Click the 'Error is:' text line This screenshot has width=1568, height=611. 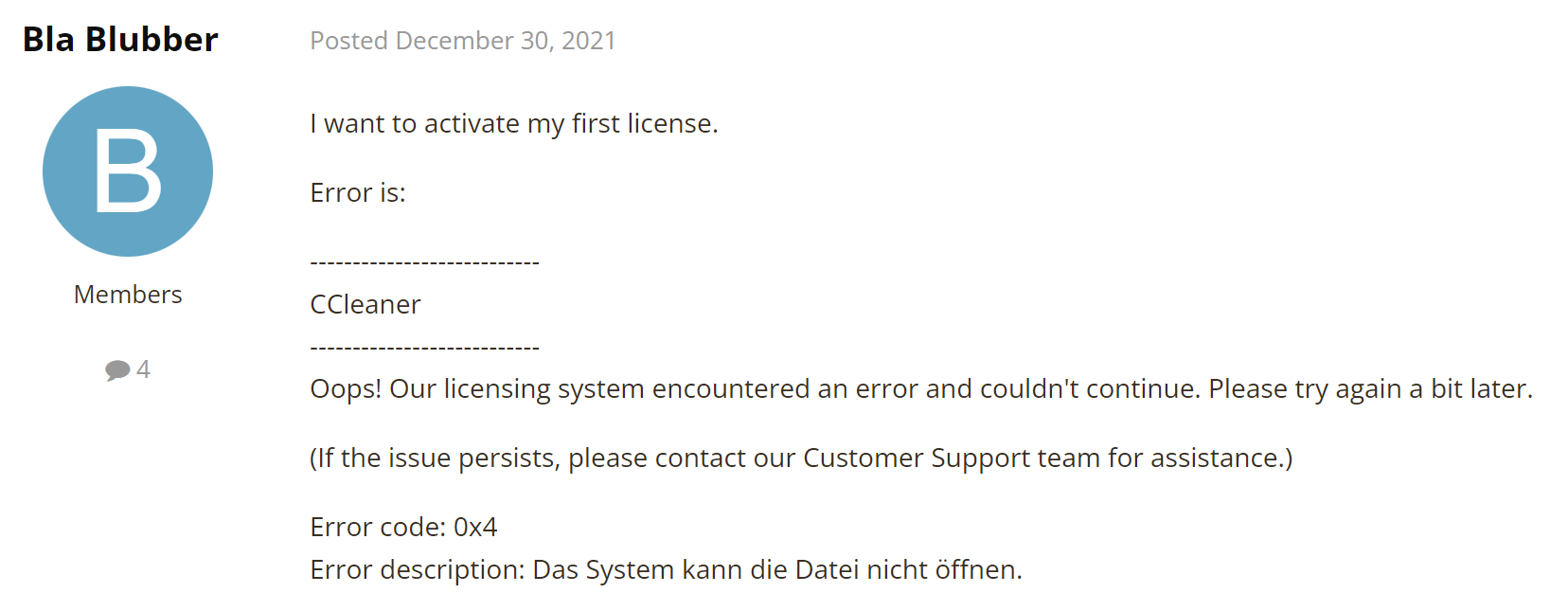[358, 193]
